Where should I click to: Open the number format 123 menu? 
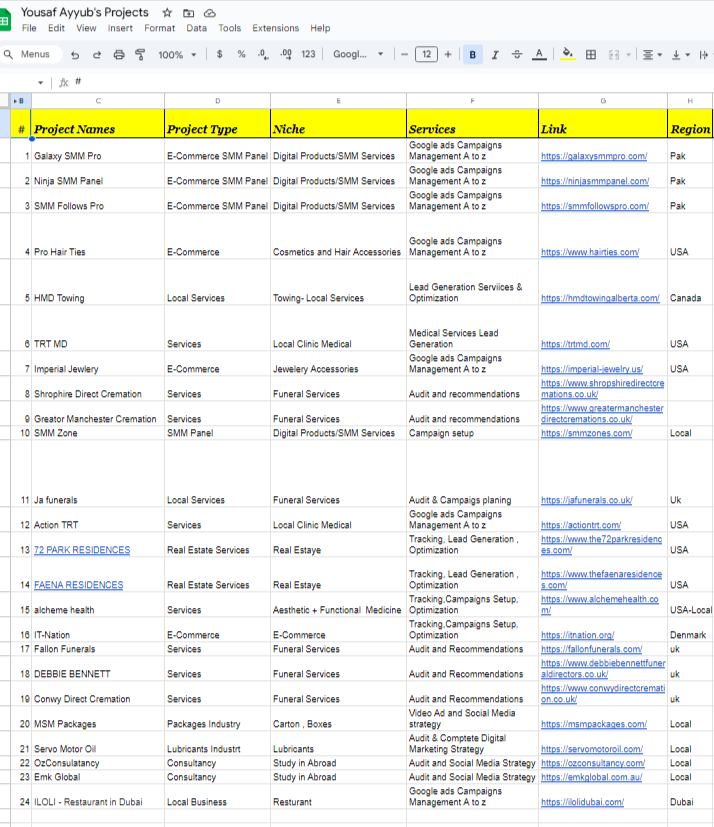click(x=308, y=54)
